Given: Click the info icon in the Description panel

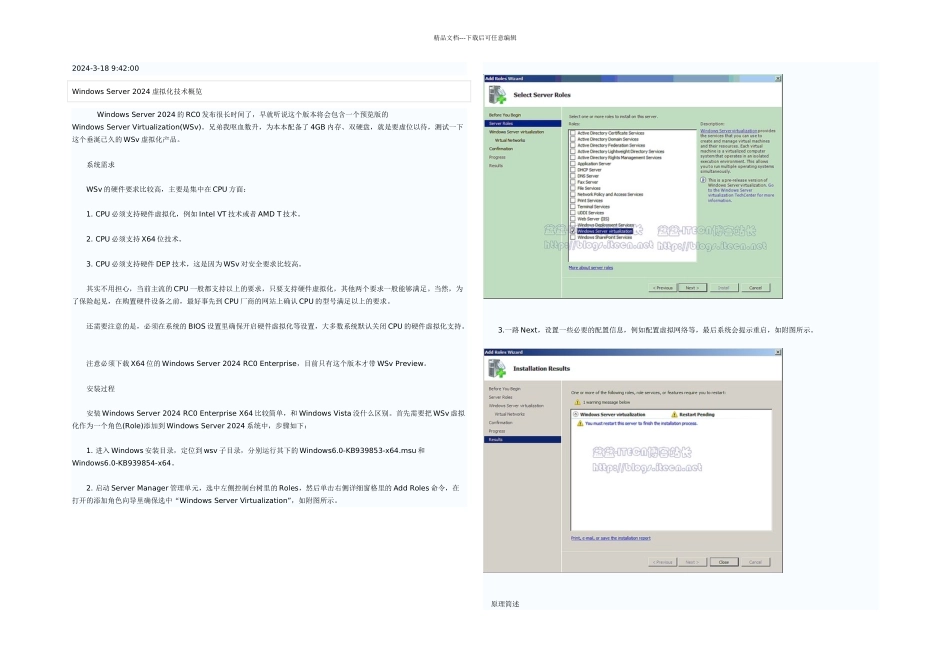Looking at the screenshot, I should point(703,180).
